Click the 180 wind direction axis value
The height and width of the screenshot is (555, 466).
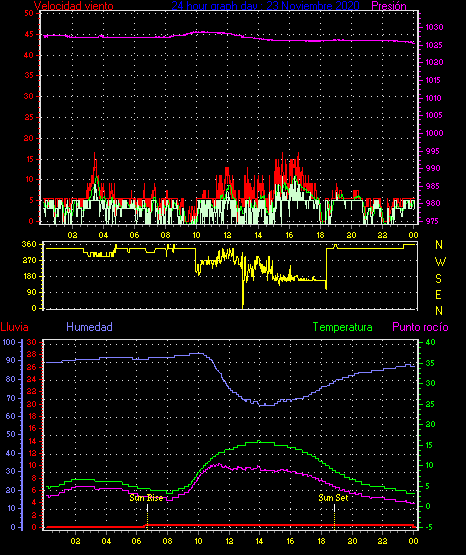pyautogui.click(x=29, y=276)
